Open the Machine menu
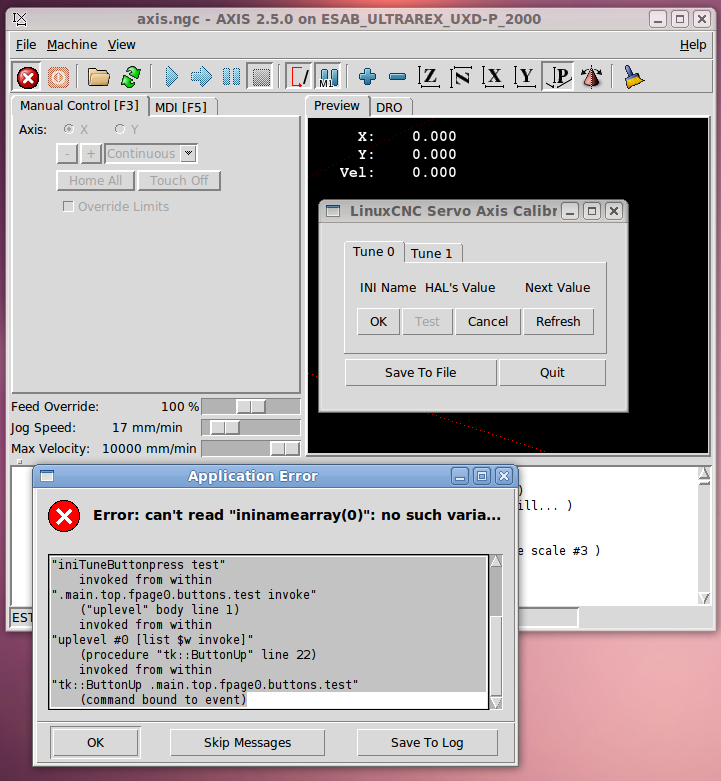 [72, 45]
